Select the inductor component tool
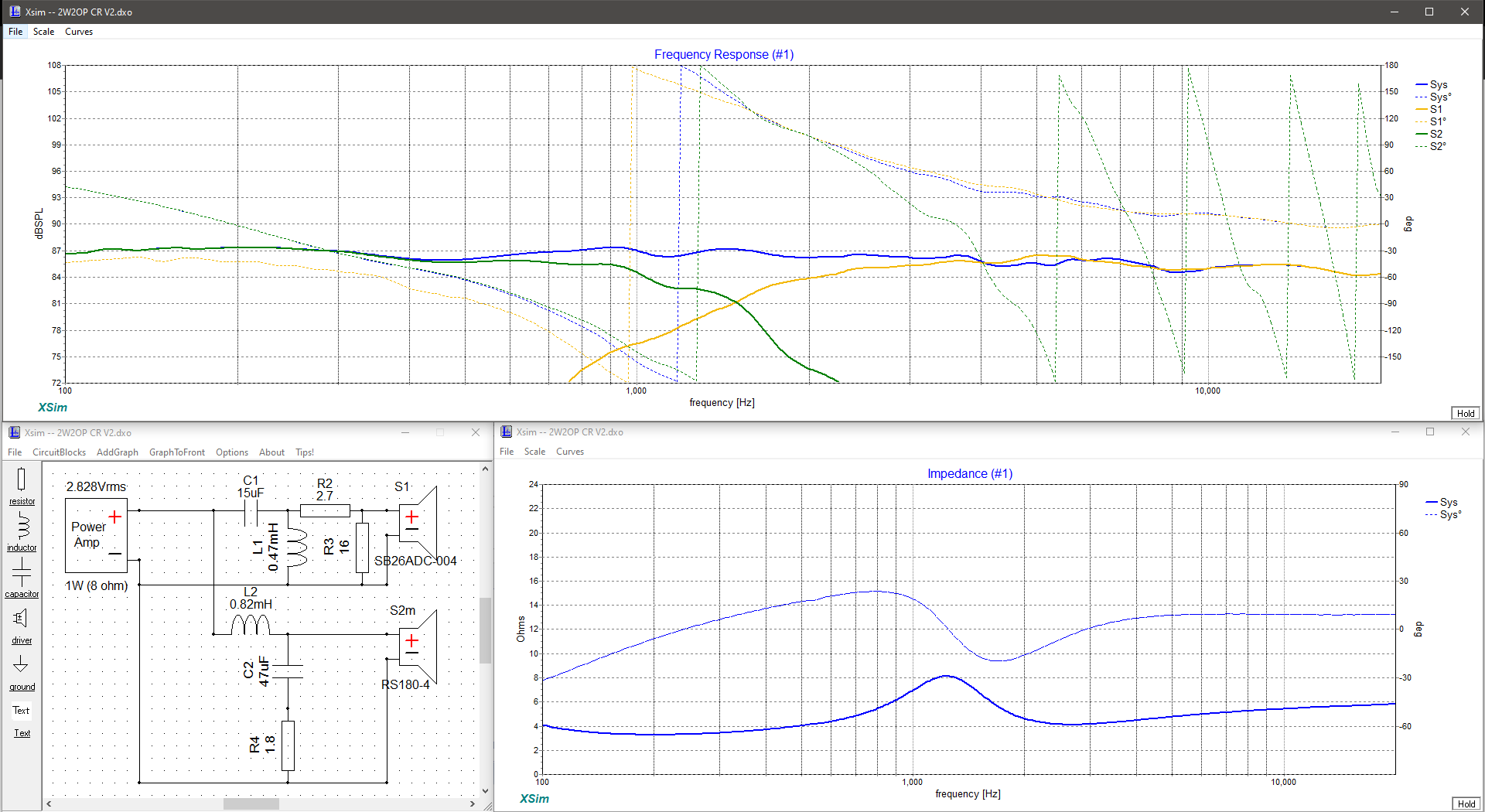Image resolution: width=1485 pixels, height=812 pixels. point(22,532)
